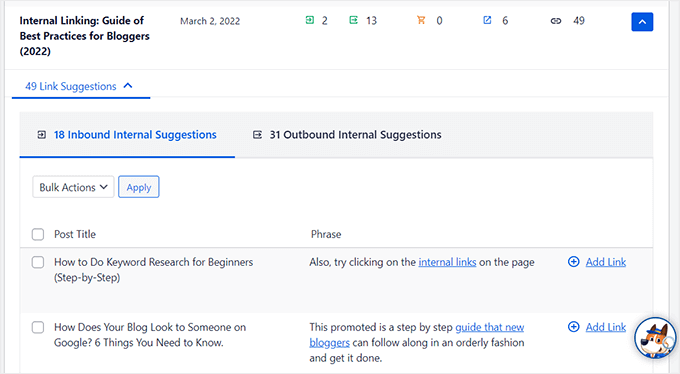680x374 pixels.
Task: Switch to 31 Outbound Internal Suggestions tab
Action: click(x=347, y=135)
